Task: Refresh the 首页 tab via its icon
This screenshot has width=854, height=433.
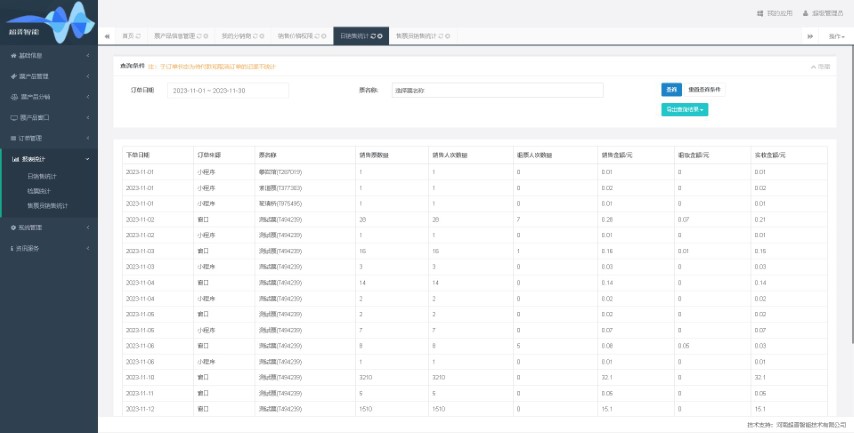Action: point(138,36)
